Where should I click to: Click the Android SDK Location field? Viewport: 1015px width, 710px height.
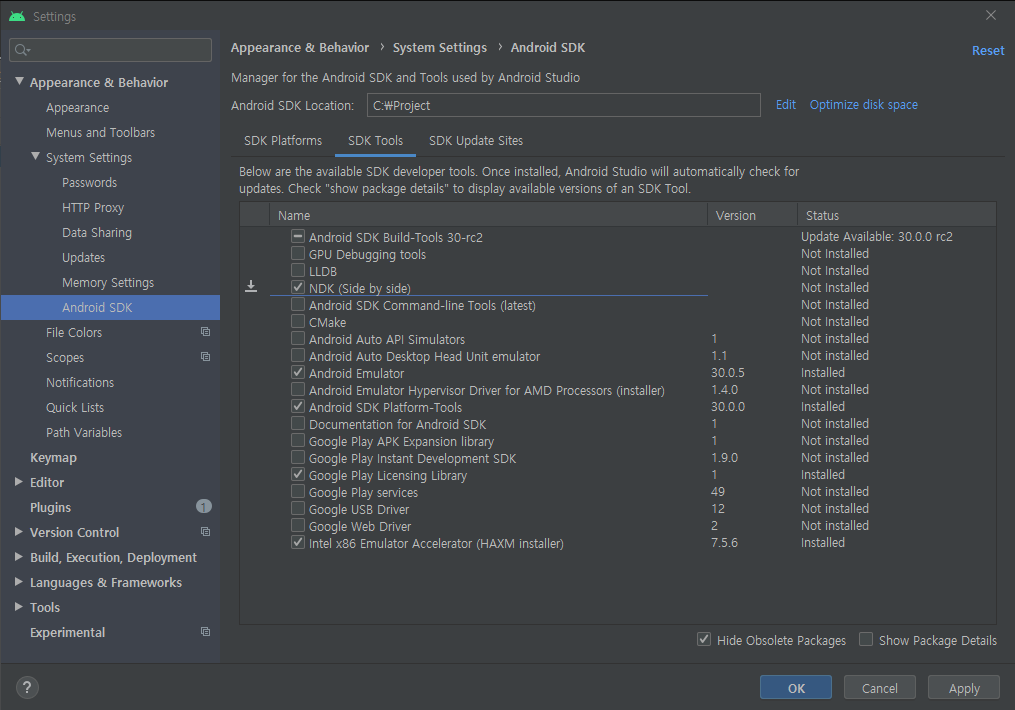(563, 105)
